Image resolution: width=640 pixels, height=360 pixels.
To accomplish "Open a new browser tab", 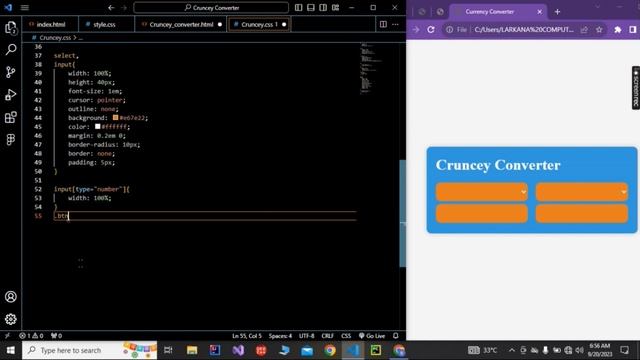I will [x=557, y=12].
